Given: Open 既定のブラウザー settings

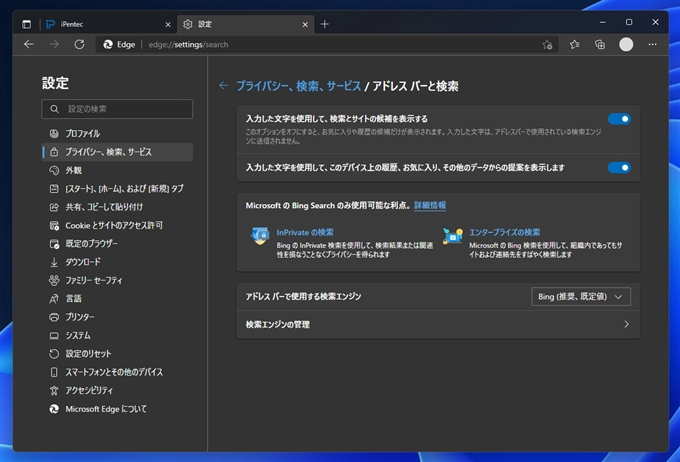Looking at the screenshot, I should pos(117,244).
